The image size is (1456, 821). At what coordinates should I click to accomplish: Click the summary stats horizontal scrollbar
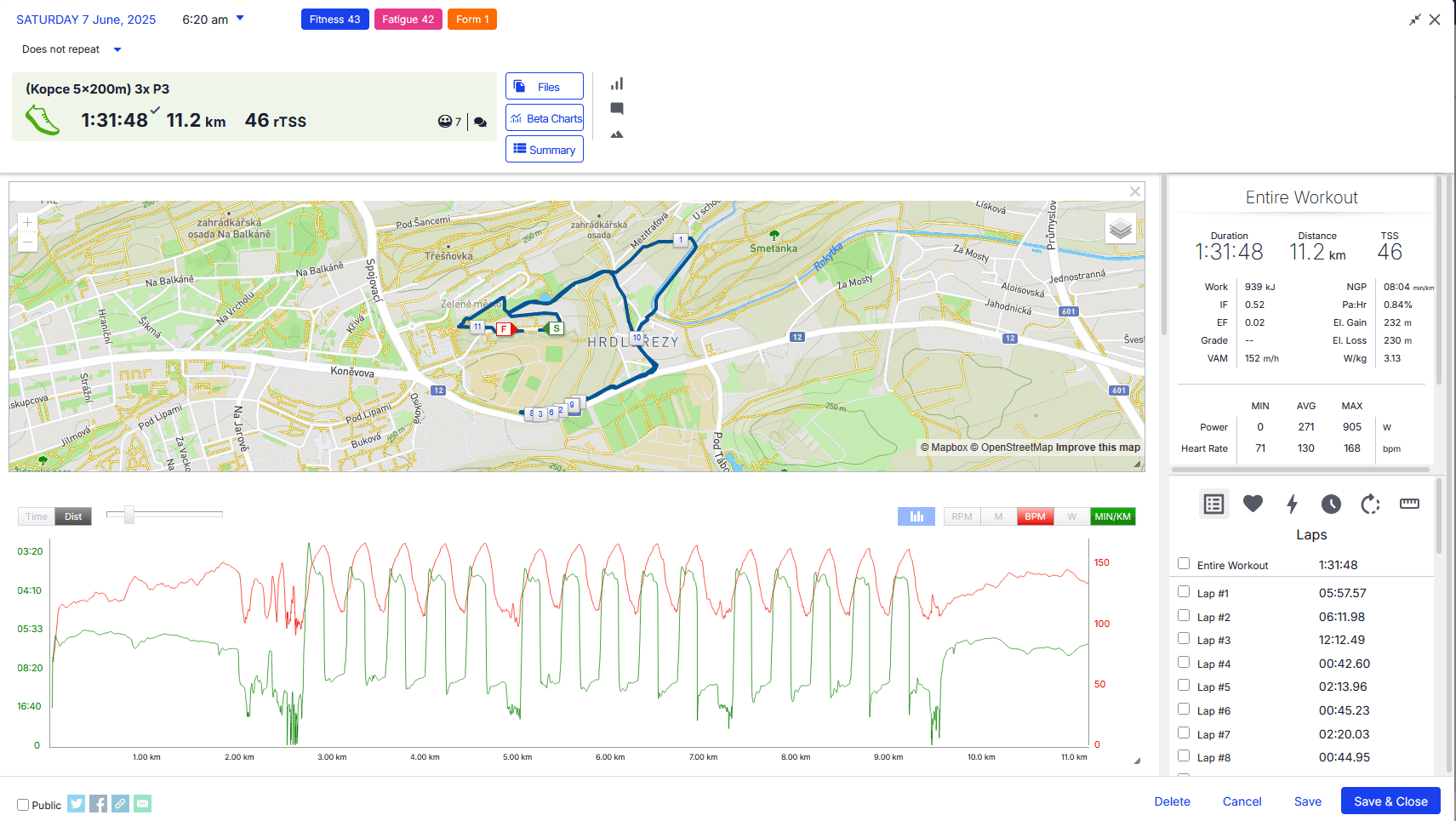pos(1300,470)
